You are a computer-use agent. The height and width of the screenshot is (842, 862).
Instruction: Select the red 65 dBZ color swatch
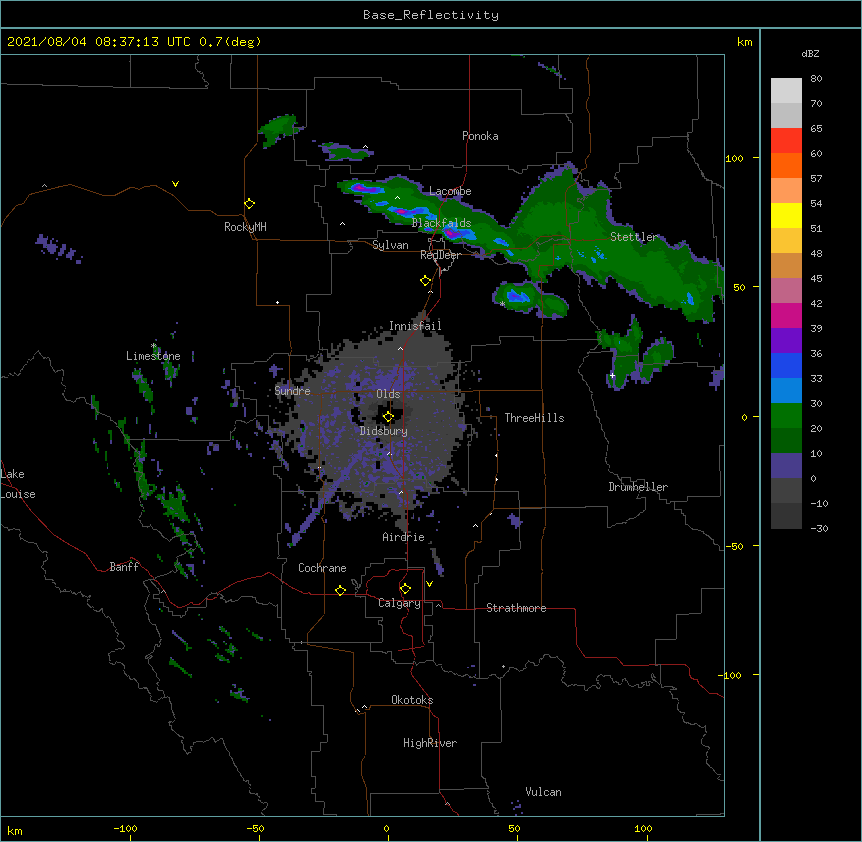pos(786,140)
